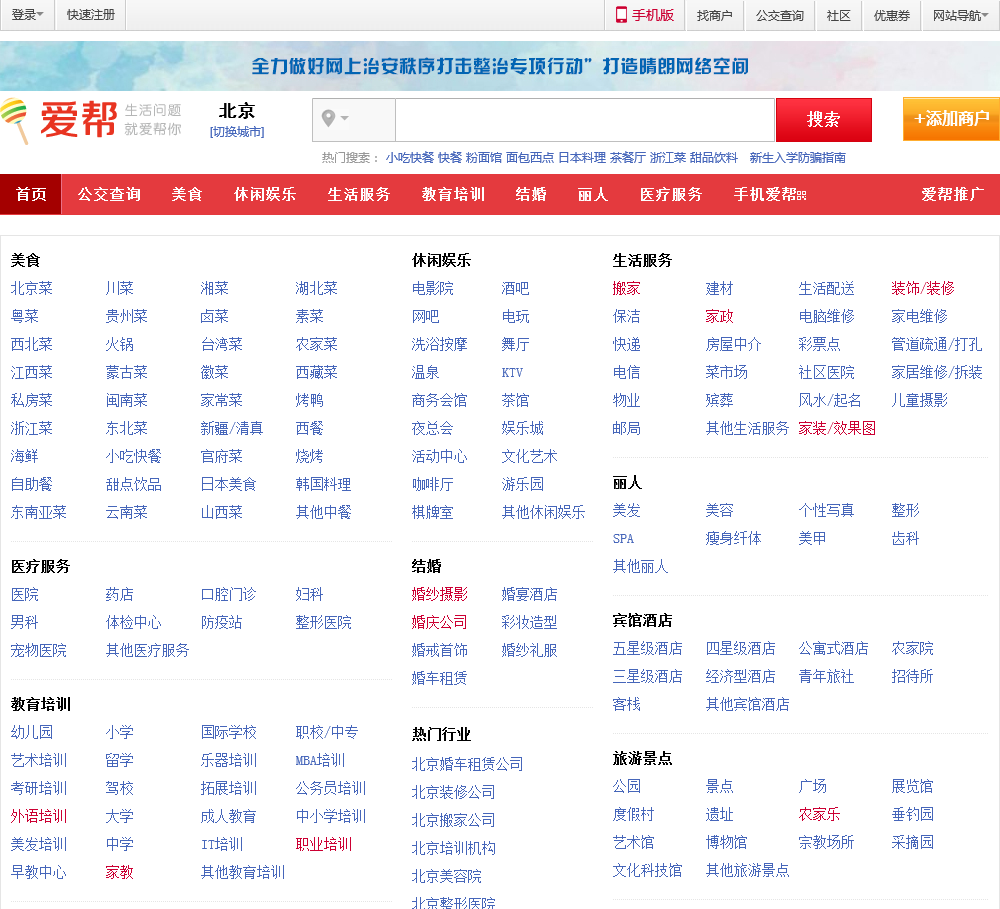Click 驾校 category link
Image resolution: width=1000 pixels, height=909 pixels.
coord(119,788)
